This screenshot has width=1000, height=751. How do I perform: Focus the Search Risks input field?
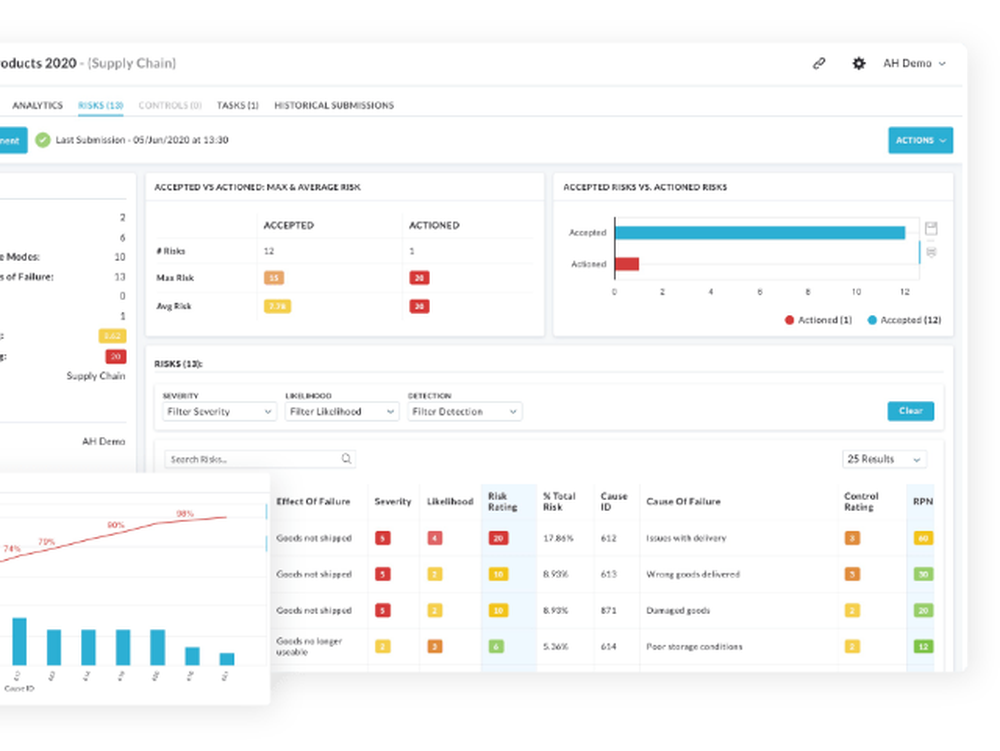[x=260, y=459]
